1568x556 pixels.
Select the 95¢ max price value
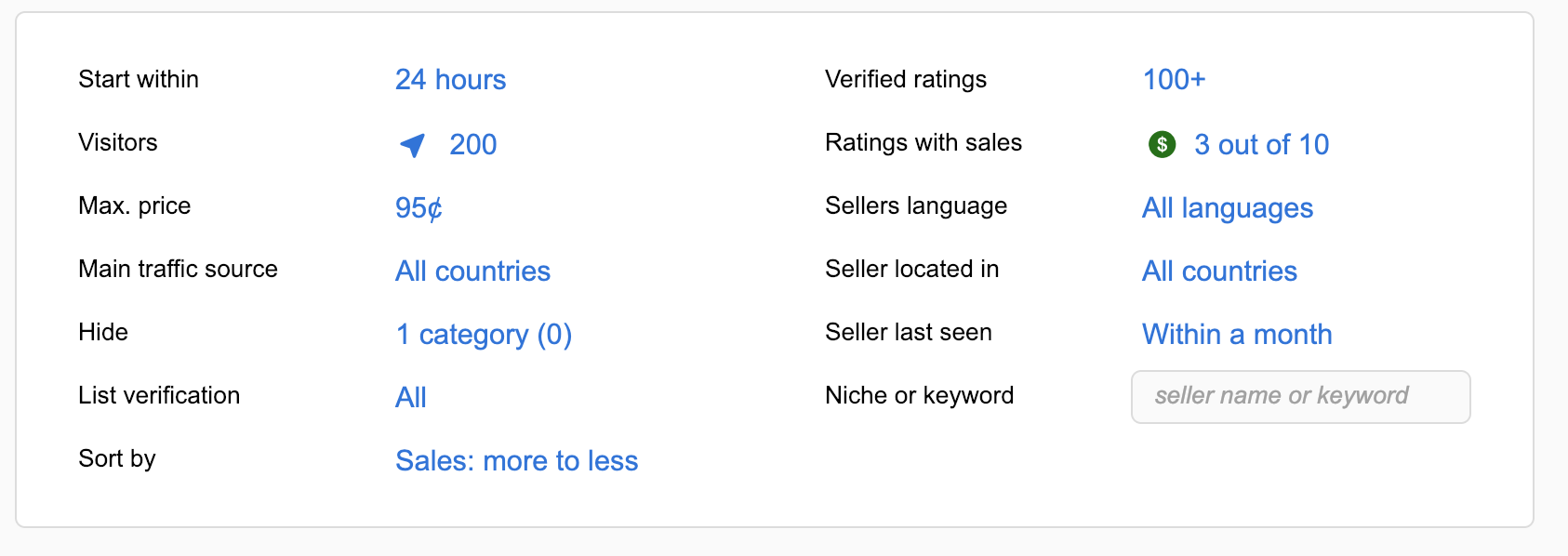(419, 207)
